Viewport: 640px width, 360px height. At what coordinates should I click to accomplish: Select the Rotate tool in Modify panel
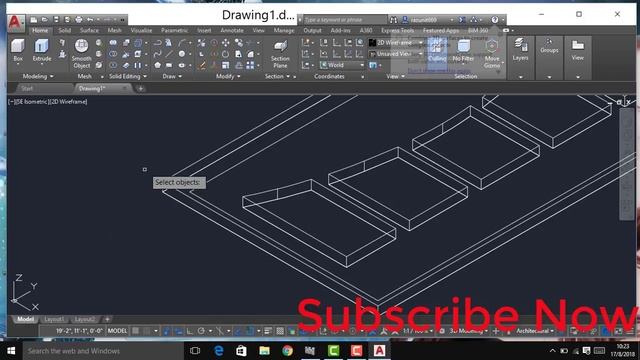[x=225, y=54]
